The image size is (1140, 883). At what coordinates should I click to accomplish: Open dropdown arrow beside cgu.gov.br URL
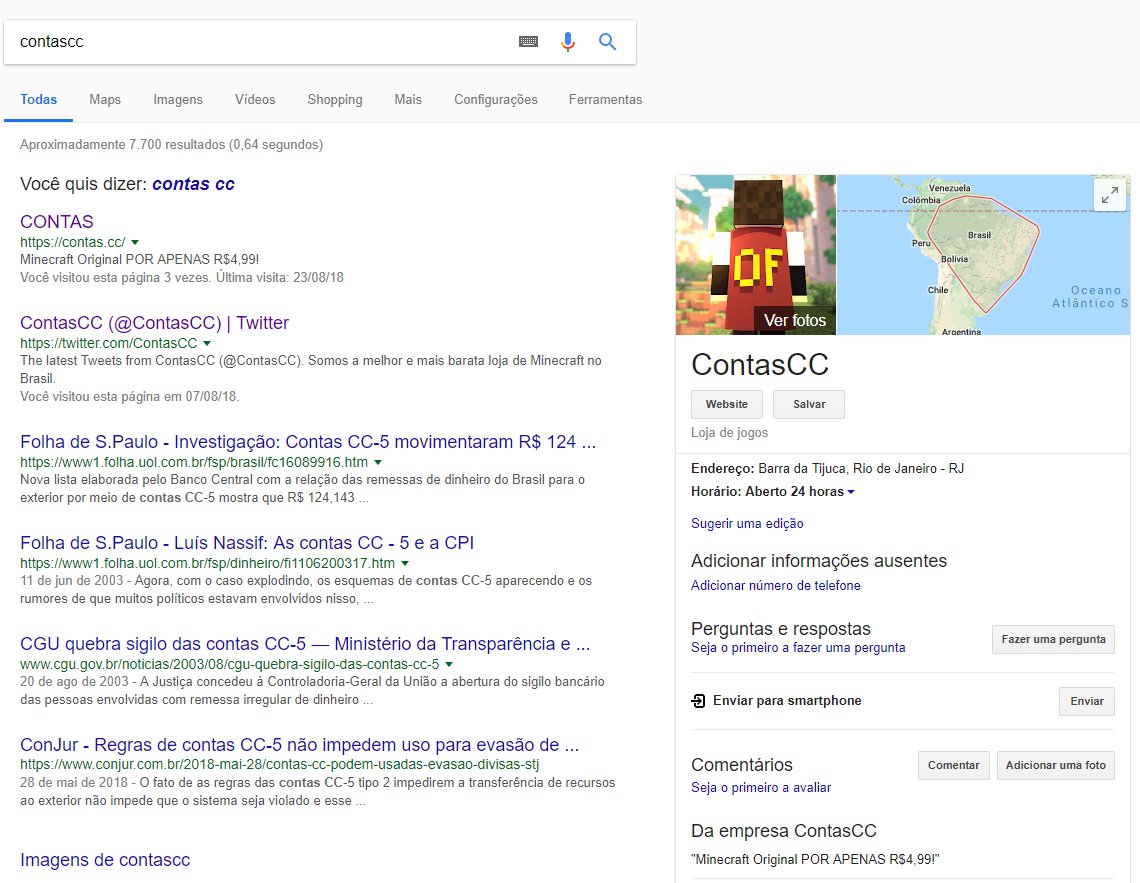[449, 664]
